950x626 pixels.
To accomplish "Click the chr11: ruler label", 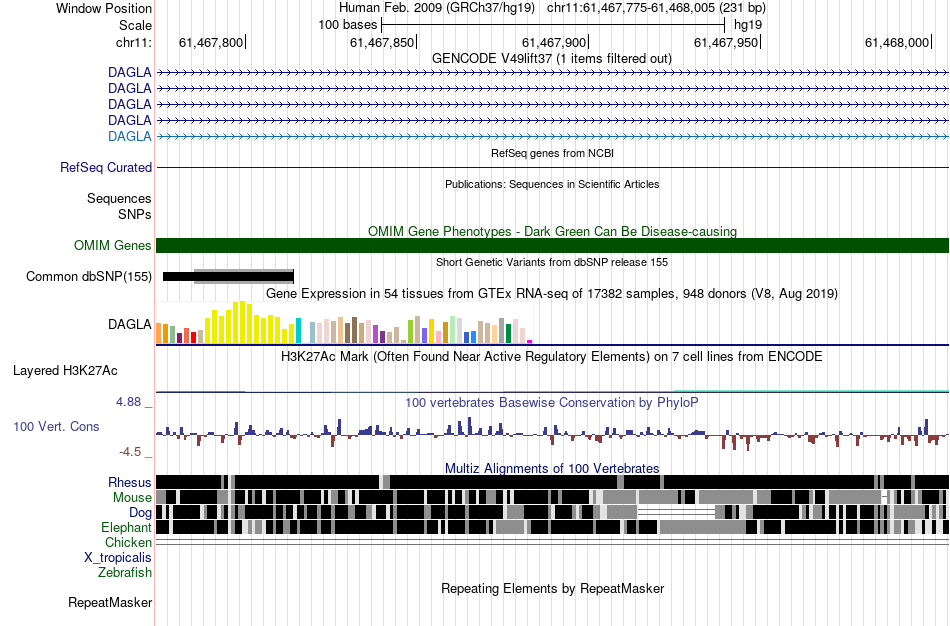I will coord(134,42).
